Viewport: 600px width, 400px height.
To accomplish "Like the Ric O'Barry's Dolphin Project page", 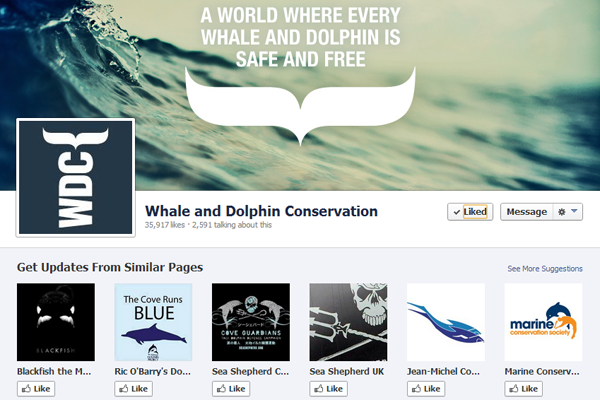I will tap(134, 389).
